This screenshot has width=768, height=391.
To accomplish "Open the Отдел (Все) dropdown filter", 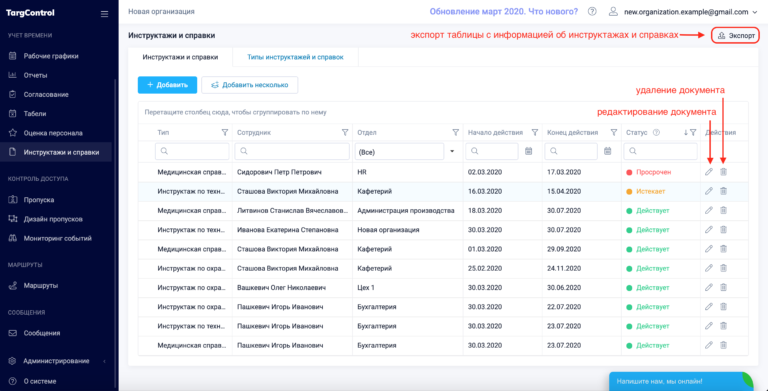I will tap(407, 152).
